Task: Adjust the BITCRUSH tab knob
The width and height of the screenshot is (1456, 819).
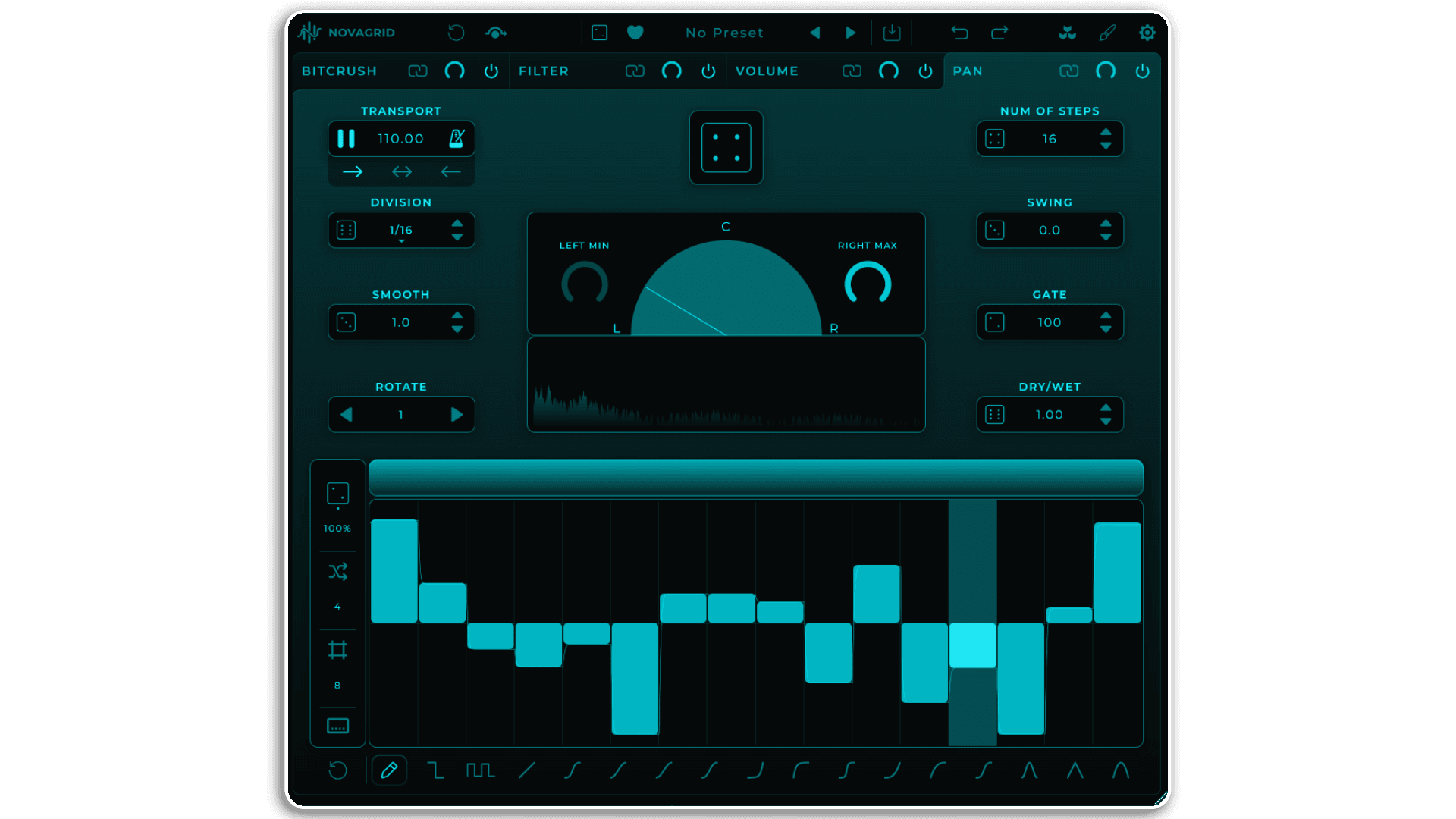Action: [x=454, y=71]
